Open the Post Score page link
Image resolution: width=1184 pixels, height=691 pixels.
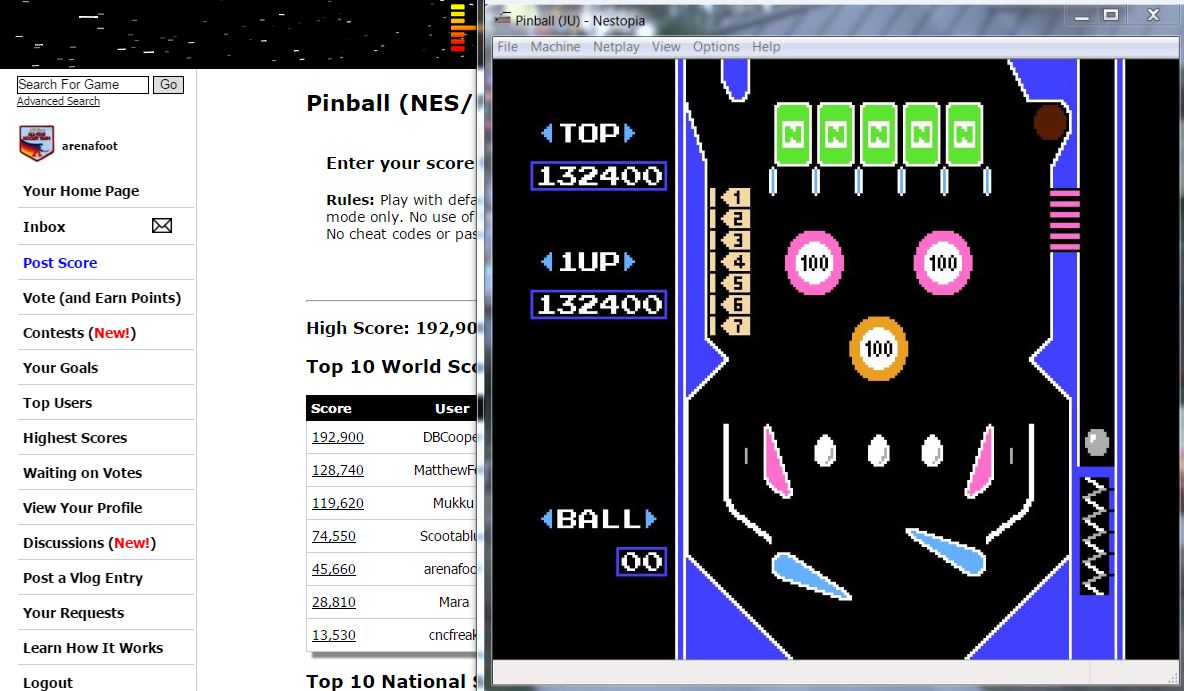click(60, 263)
